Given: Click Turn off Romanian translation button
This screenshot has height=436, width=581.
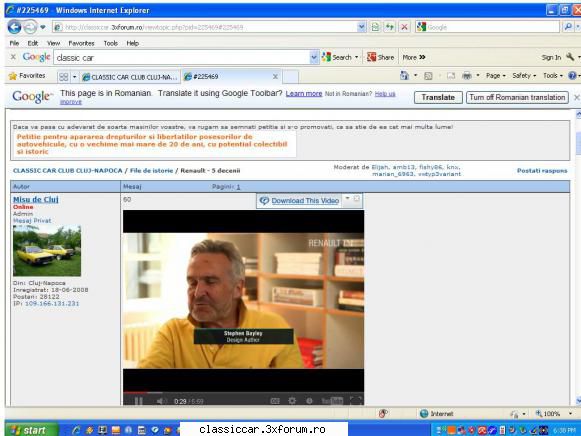Looking at the screenshot, I should pos(517,97).
